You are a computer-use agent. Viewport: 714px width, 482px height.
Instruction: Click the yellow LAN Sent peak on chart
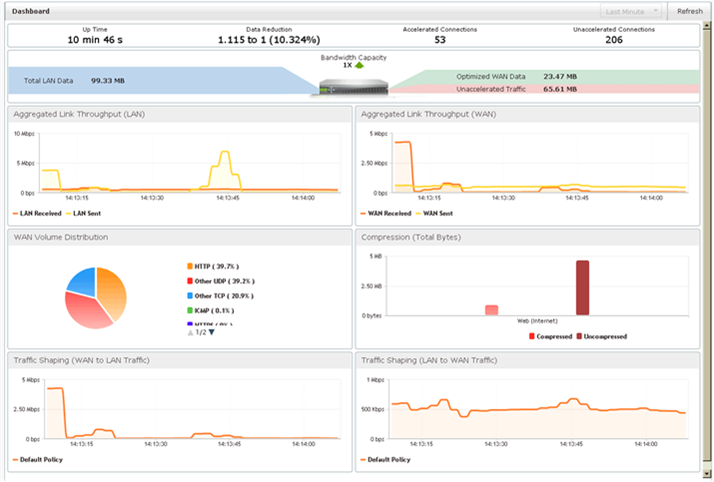(224, 153)
